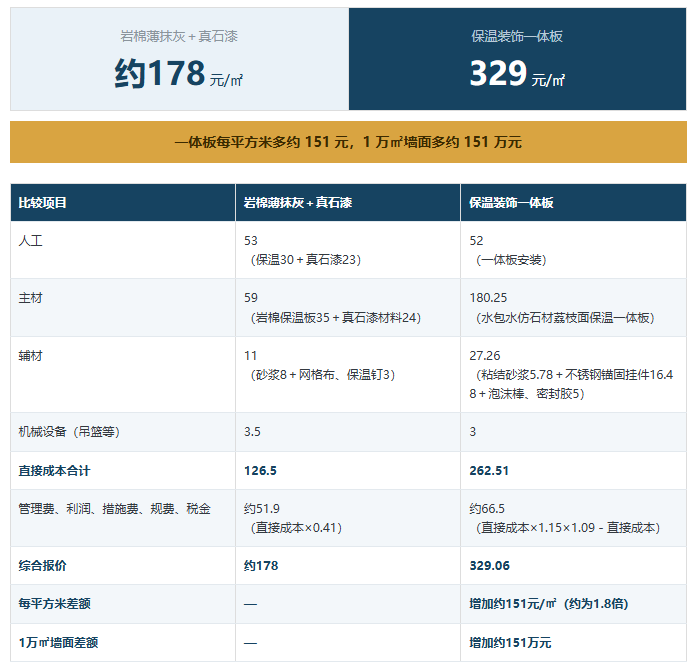Select the orange 151 万元 summary banner
The width and height of the screenshot is (692, 667).
point(348,142)
